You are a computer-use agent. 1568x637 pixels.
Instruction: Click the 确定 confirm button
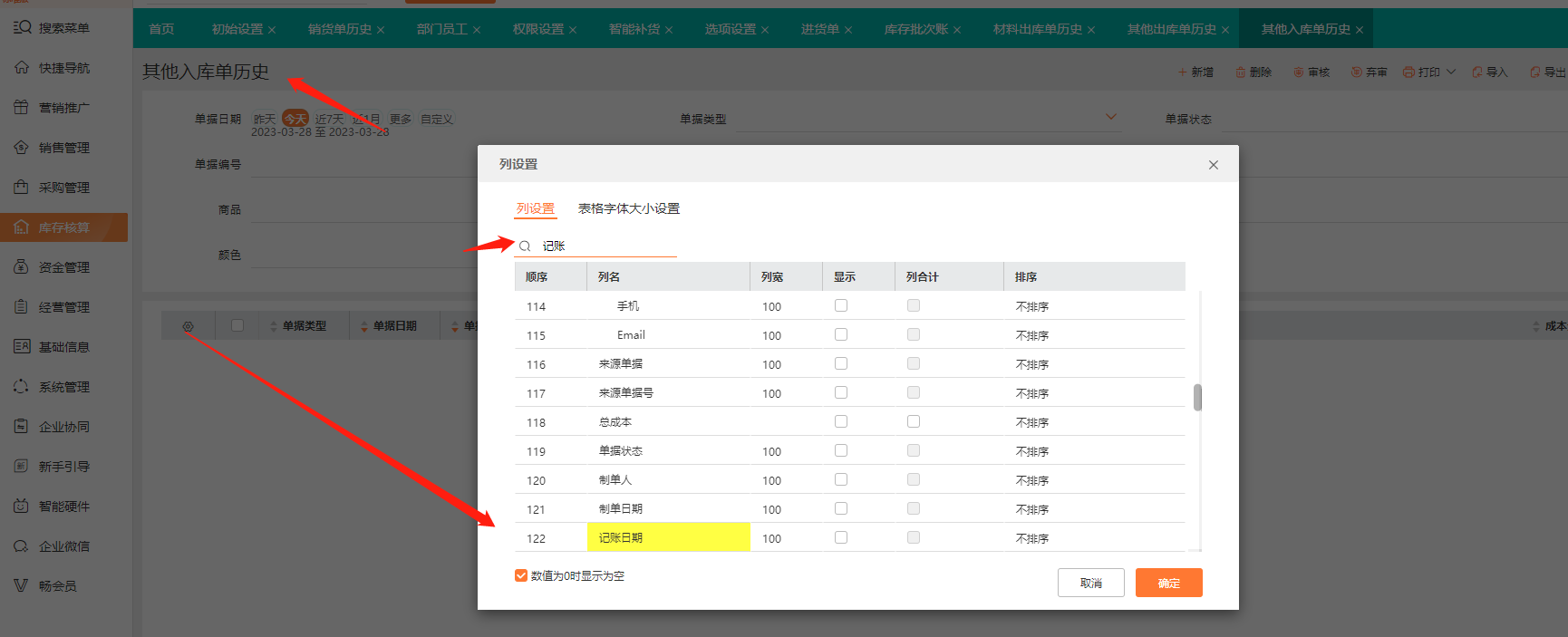(x=1169, y=583)
